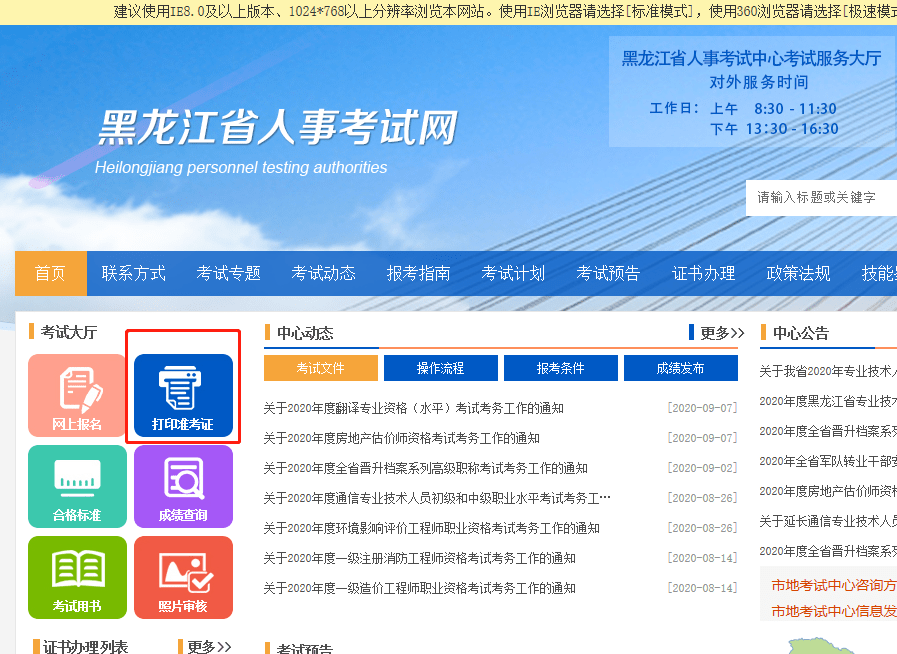Open the 报考指南 navigation item
The width and height of the screenshot is (897, 654).
(x=418, y=273)
